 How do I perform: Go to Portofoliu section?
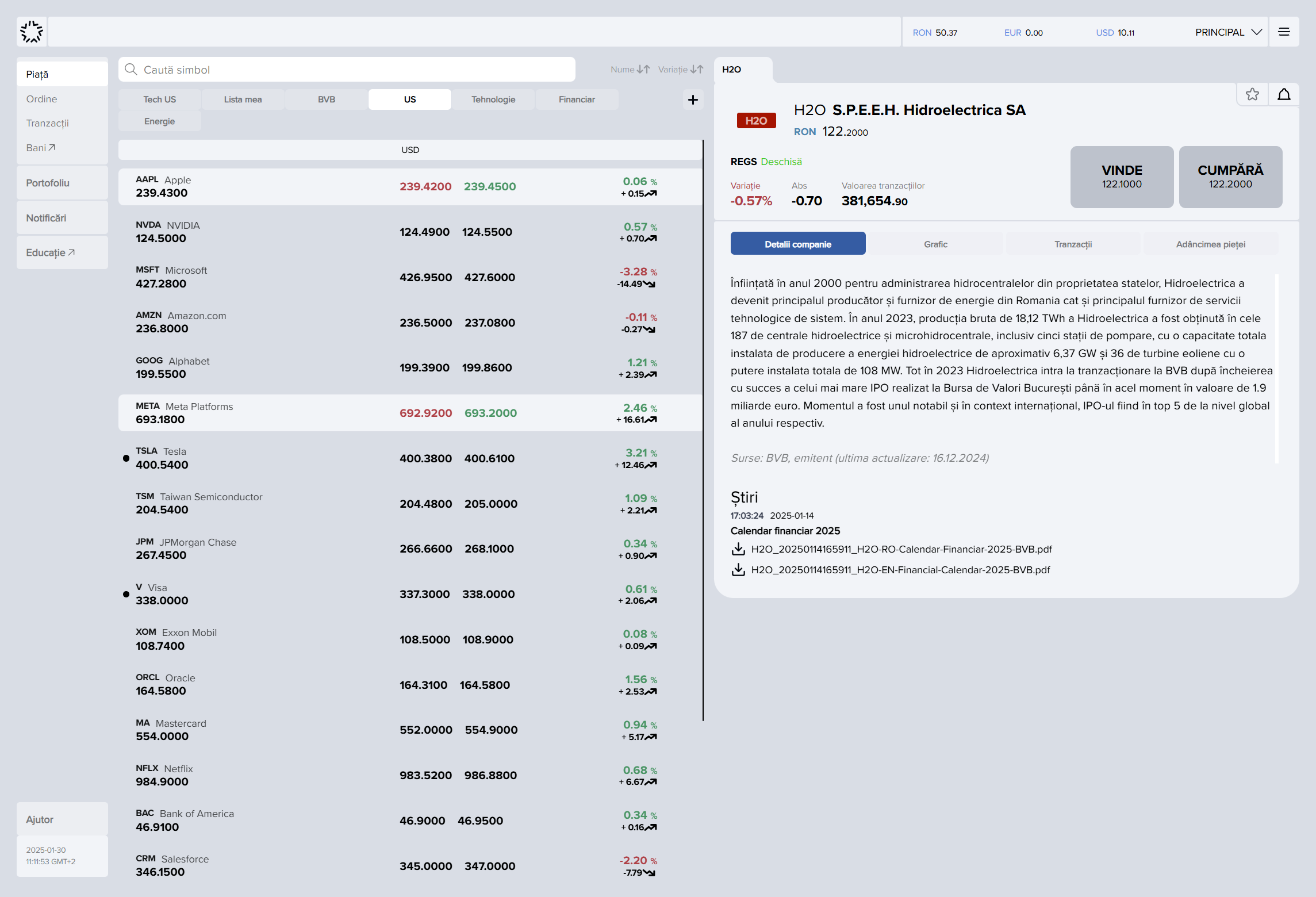click(62, 183)
